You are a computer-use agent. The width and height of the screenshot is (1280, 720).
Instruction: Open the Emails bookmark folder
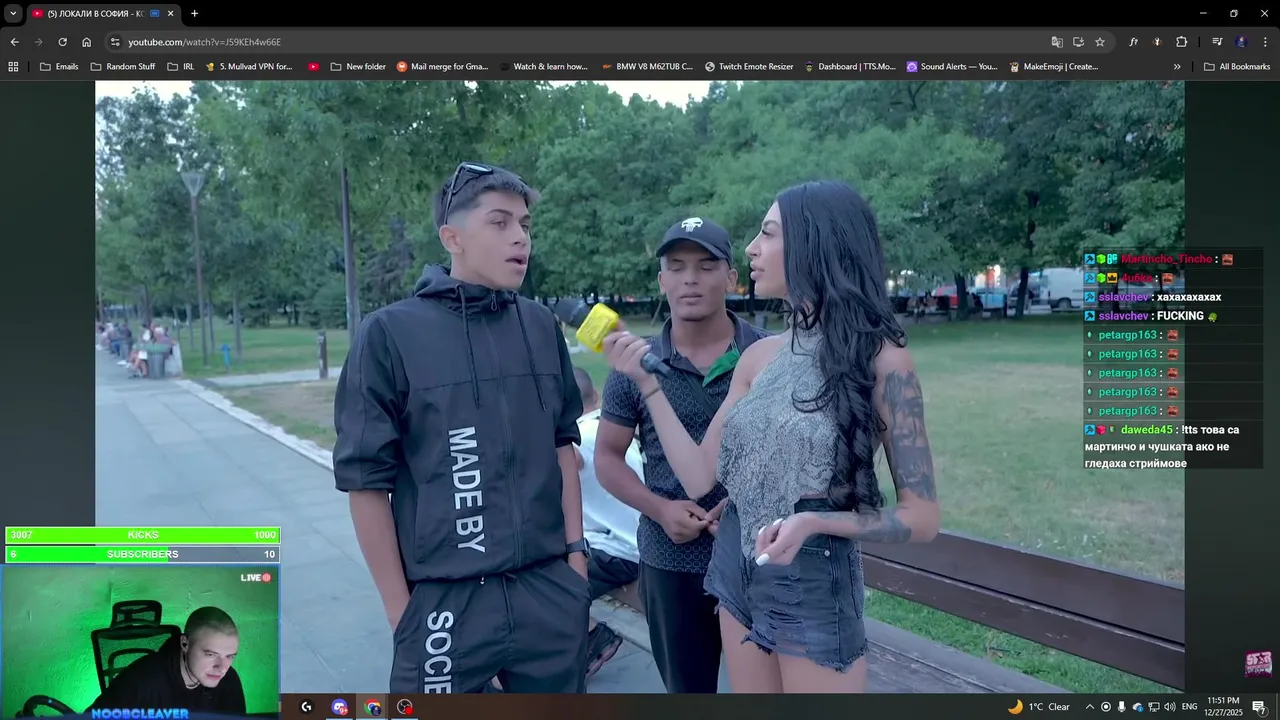(59, 67)
